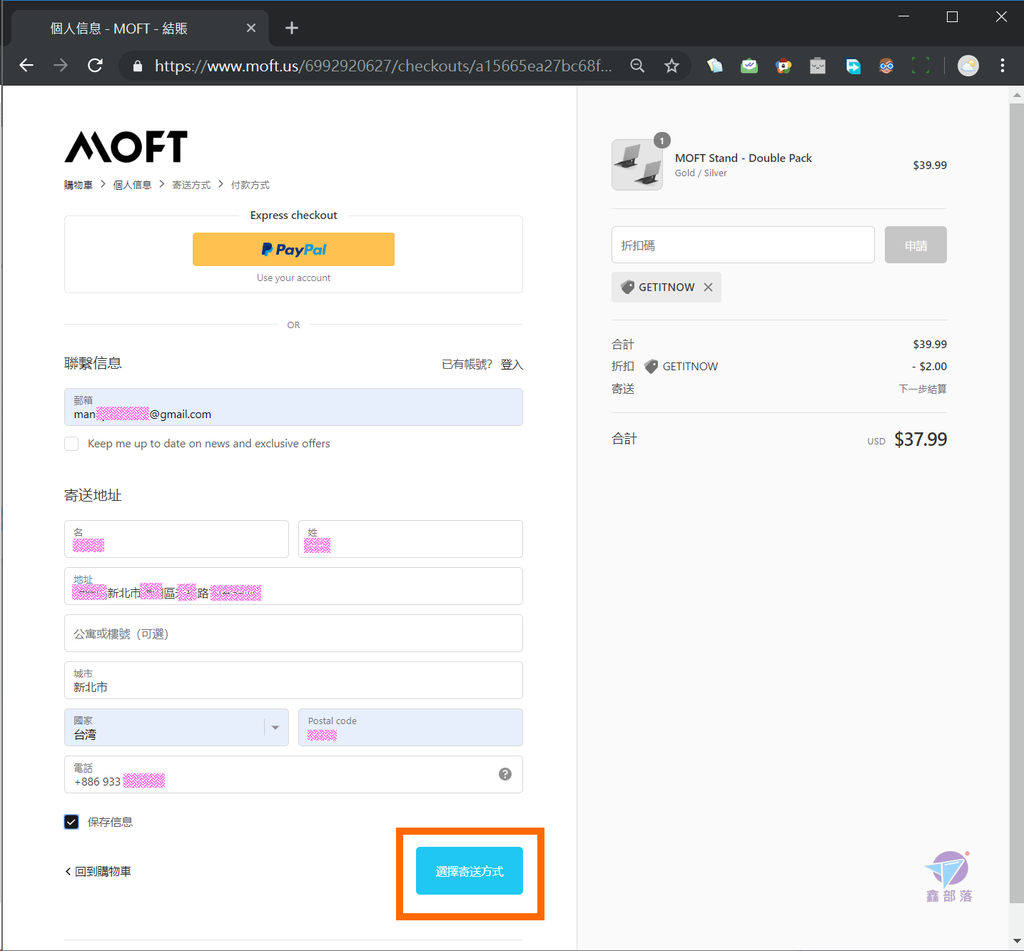Go back with the browser back arrow
1024x951 pixels.
26,65
